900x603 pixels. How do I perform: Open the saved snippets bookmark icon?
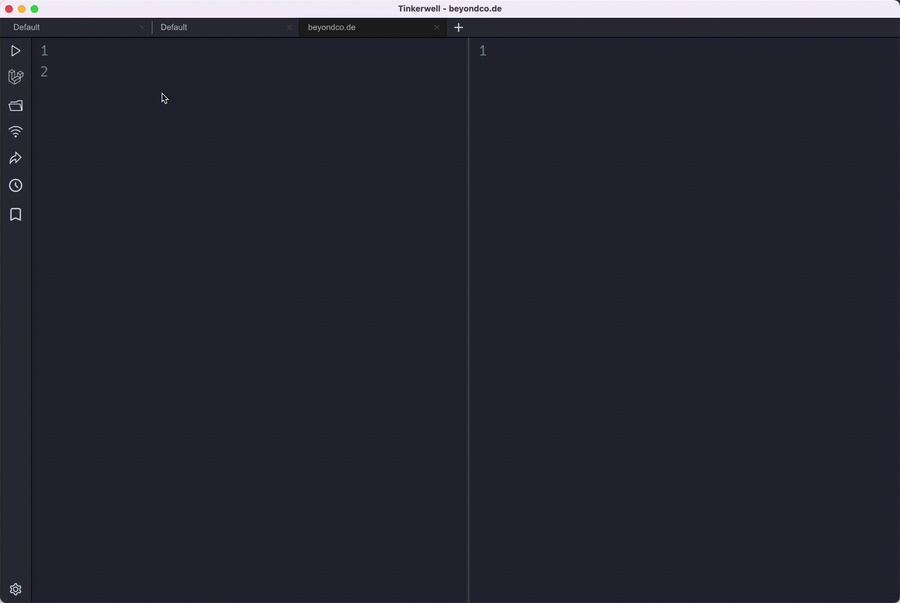16,213
